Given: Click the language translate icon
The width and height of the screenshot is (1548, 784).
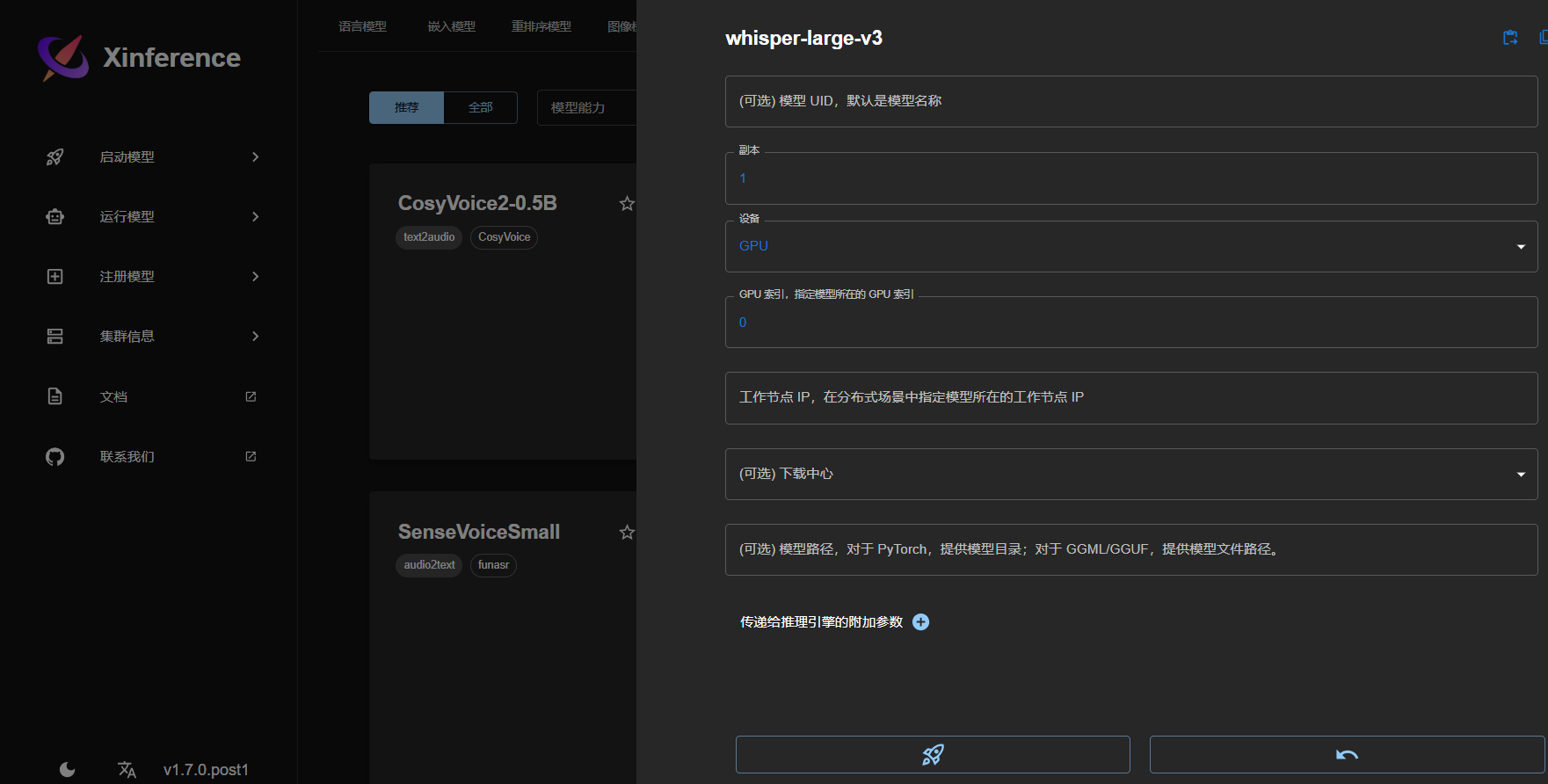Looking at the screenshot, I should pos(127,770).
